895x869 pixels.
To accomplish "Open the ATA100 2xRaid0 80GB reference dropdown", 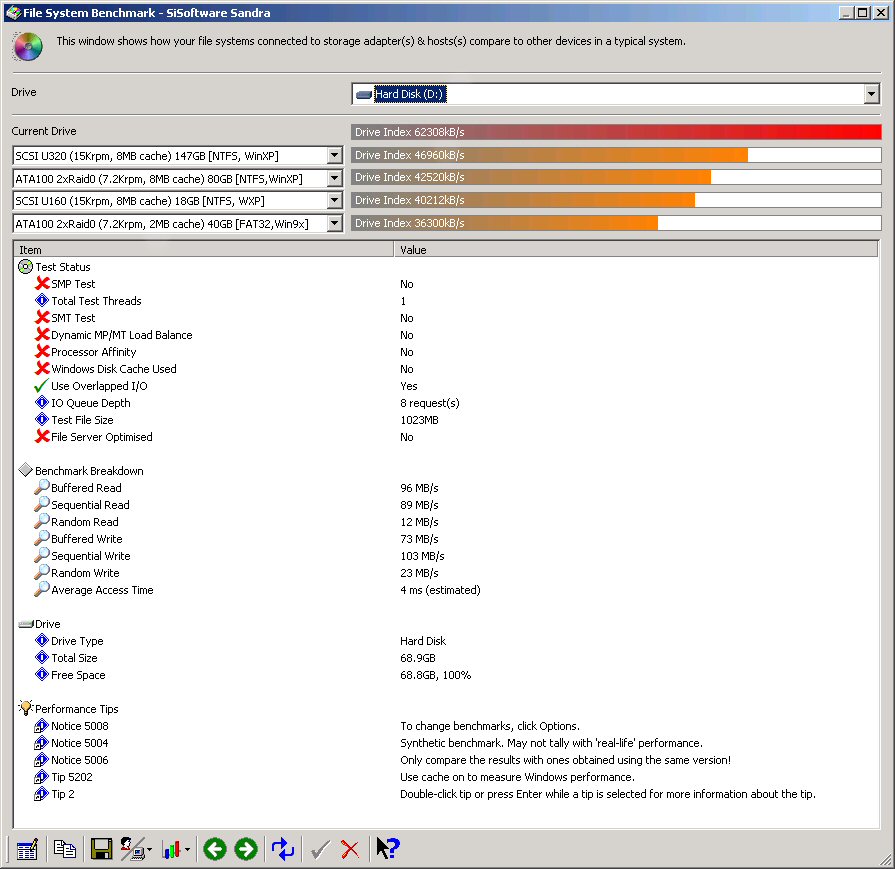I will 335,178.
